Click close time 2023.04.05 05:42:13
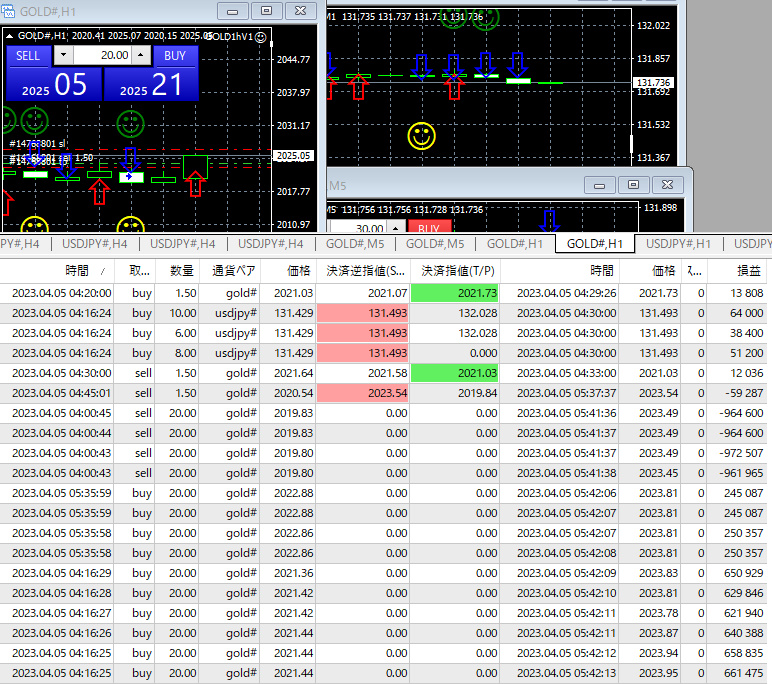Viewport: 772px width, 684px height. [566, 673]
